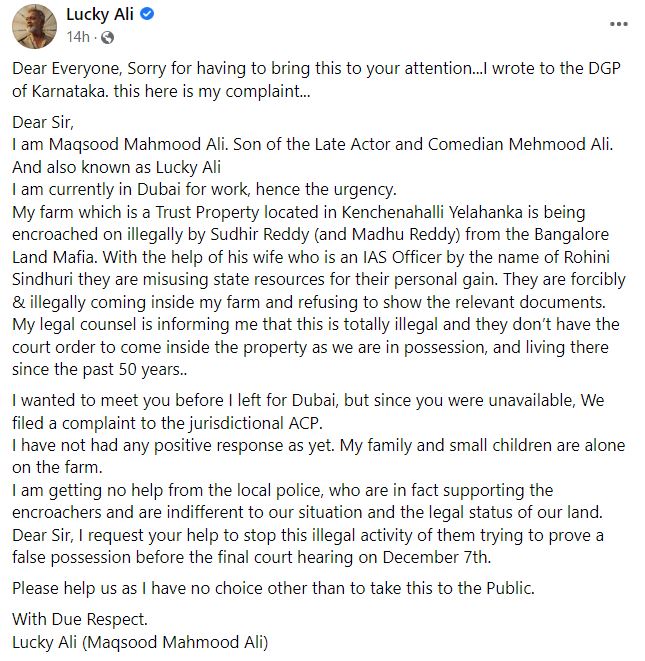Click the 'Lucky Ali (Maqsood Mahmood Ali)' signature line
The image size is (645, 661).
pos(140,642)
